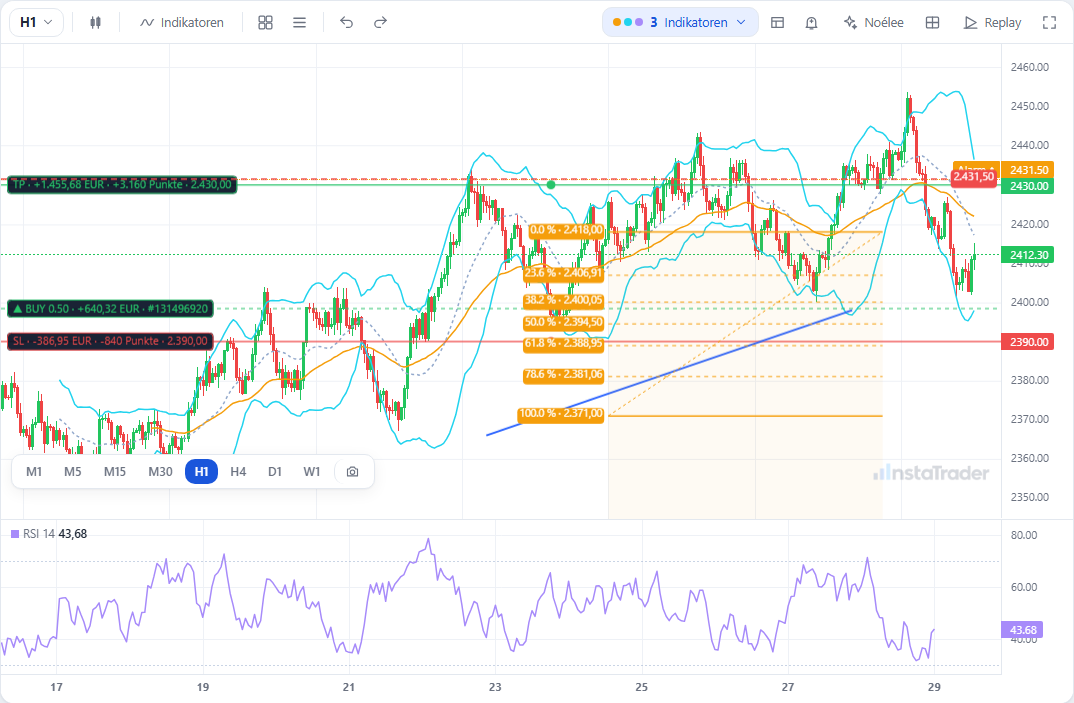This screenshot has height=703, width=1074.
Task: Open the table grid icon
Action: point(932,23)
